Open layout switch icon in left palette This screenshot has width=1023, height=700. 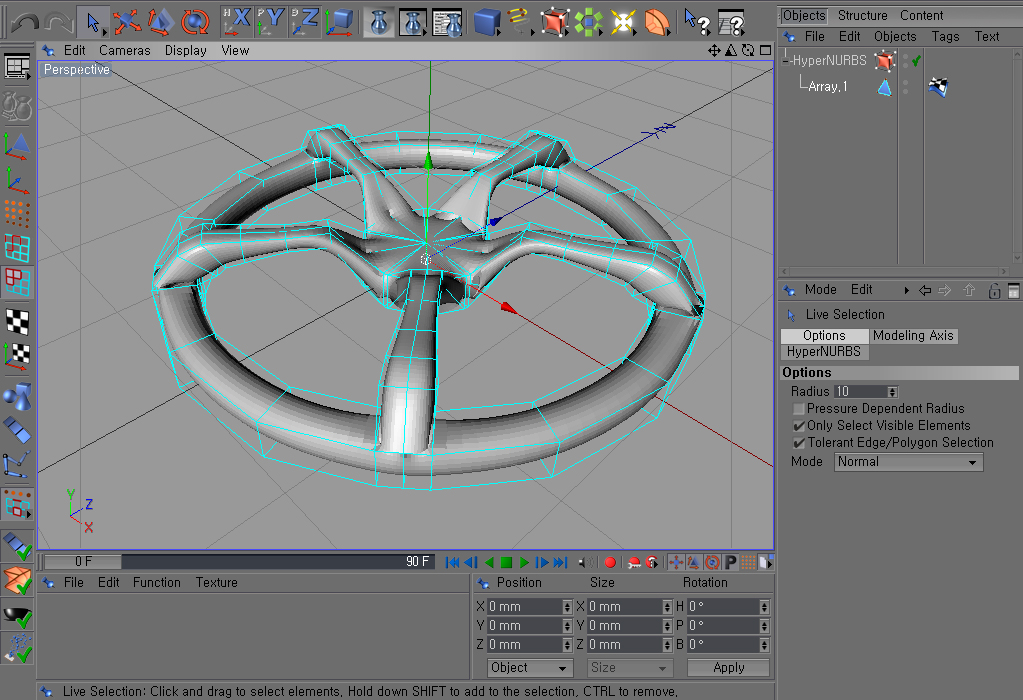point(17,67)
